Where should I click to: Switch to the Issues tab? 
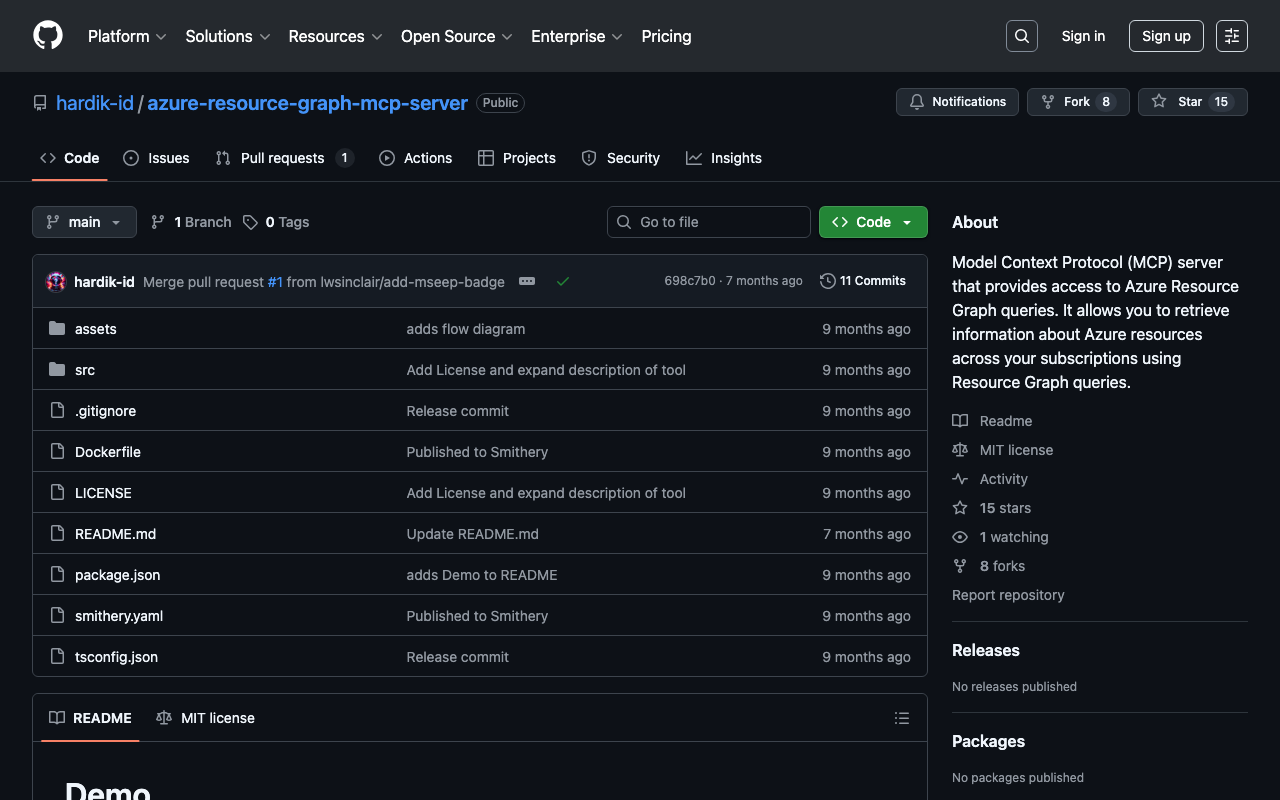click(157, 158)
